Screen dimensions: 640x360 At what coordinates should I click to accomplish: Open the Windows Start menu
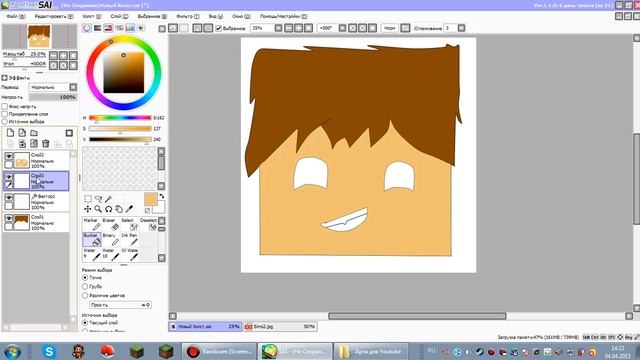[13, 351]
